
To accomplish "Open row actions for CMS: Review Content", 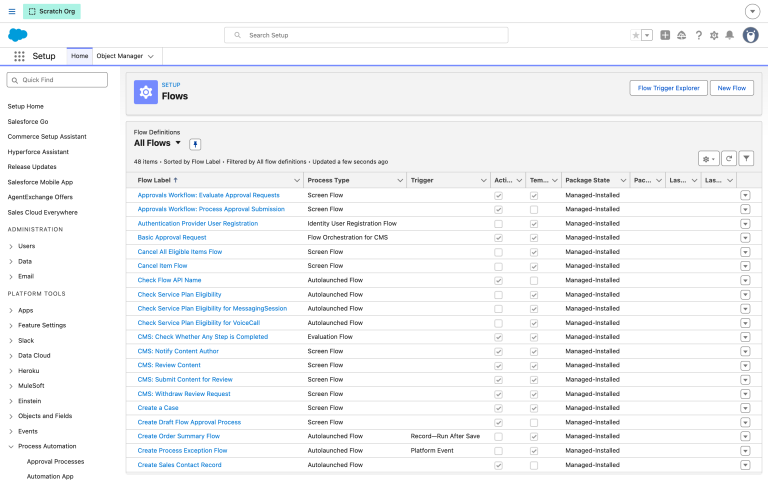I will [745, 365].
